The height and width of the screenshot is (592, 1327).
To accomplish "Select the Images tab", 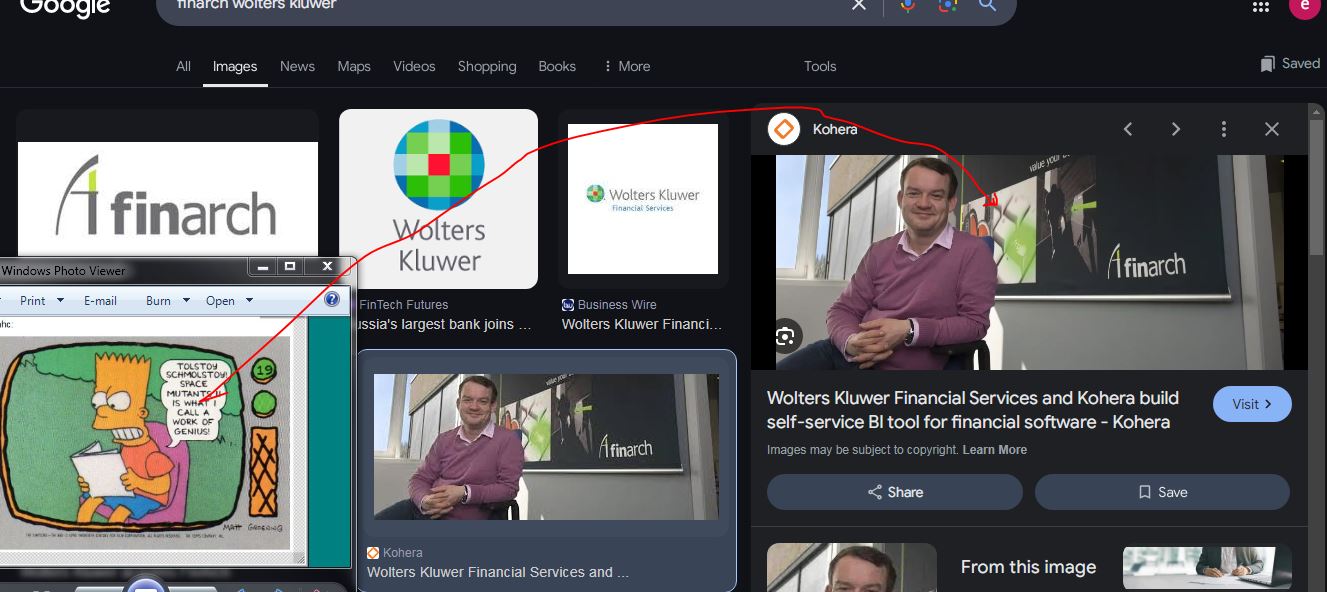I will pyautogui.click(x=235, y=66).
